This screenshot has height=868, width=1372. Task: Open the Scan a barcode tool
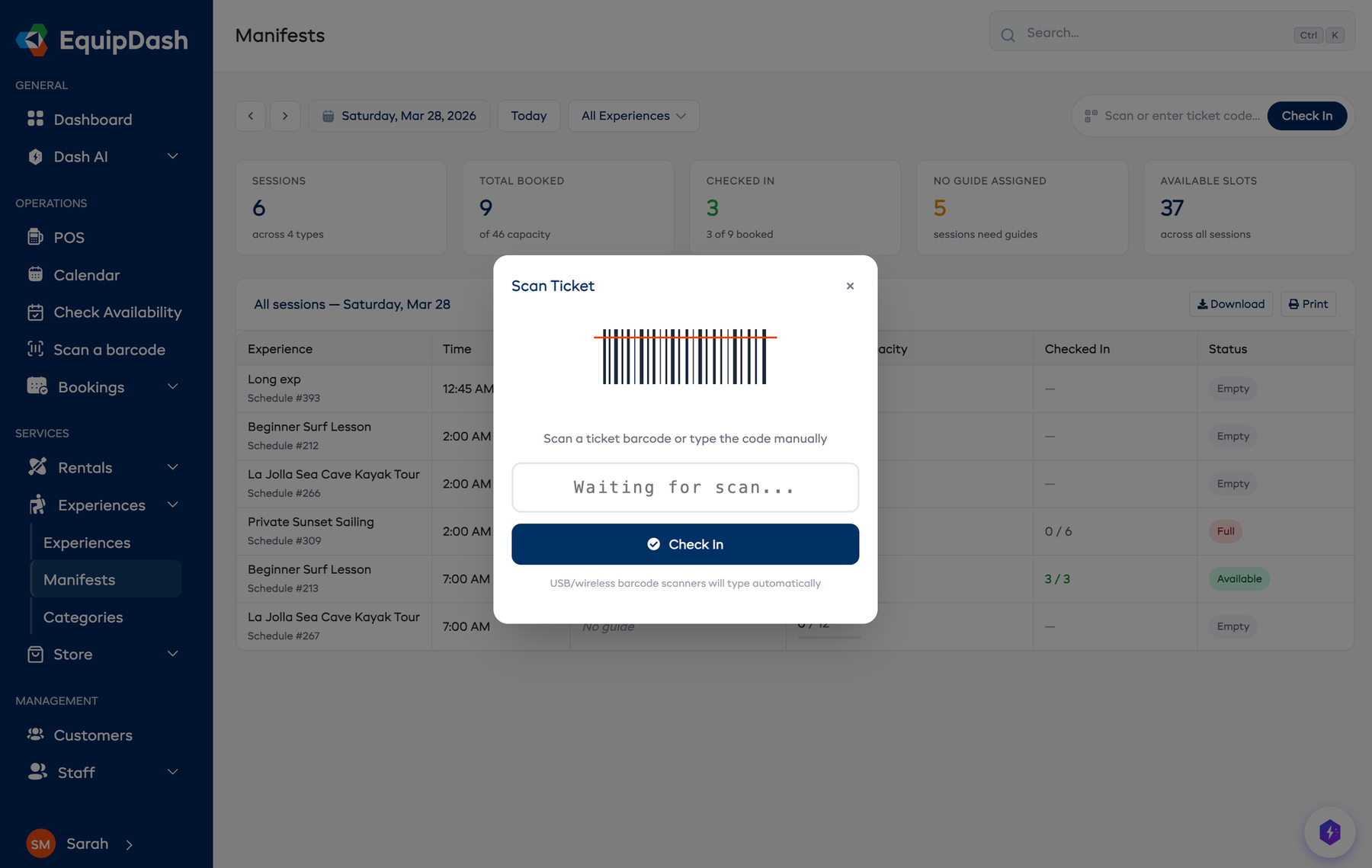click(x=109, y=349)
